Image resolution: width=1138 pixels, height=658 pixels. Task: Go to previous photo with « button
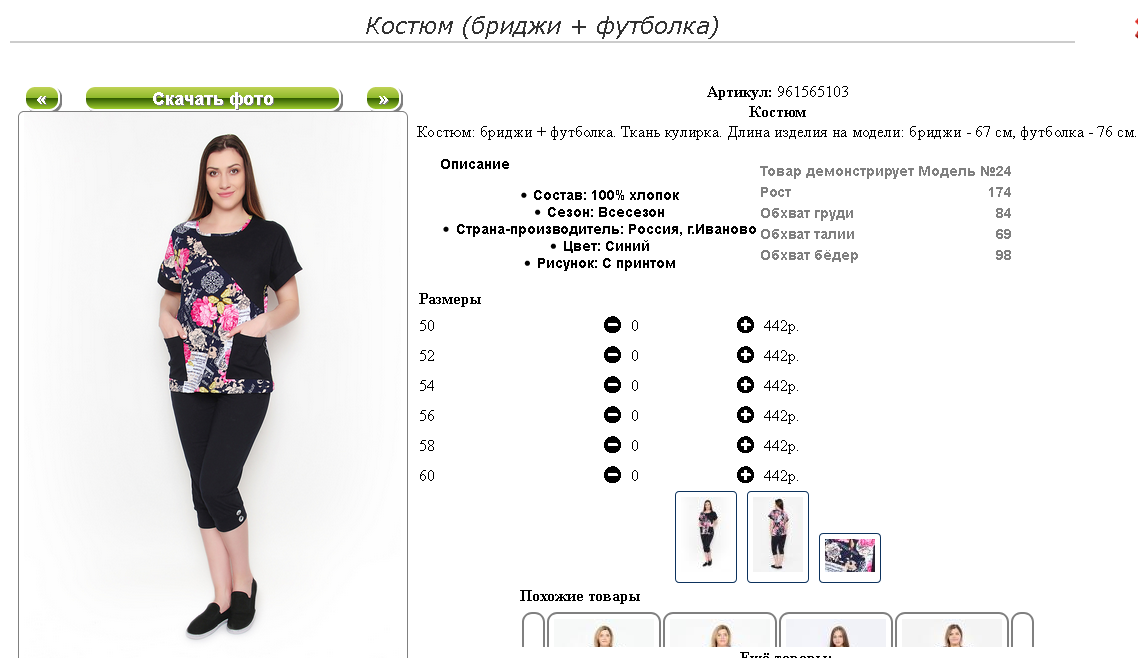(43, 99)
